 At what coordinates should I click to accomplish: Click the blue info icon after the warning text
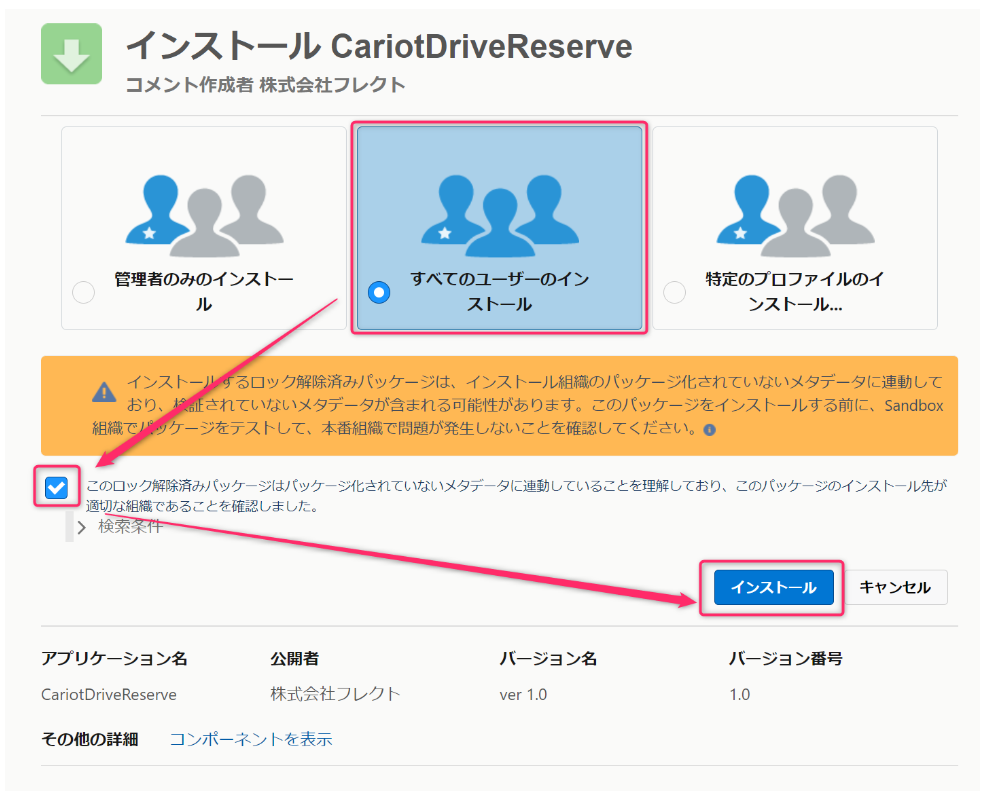pyautogui.click(x=709, y=430)
